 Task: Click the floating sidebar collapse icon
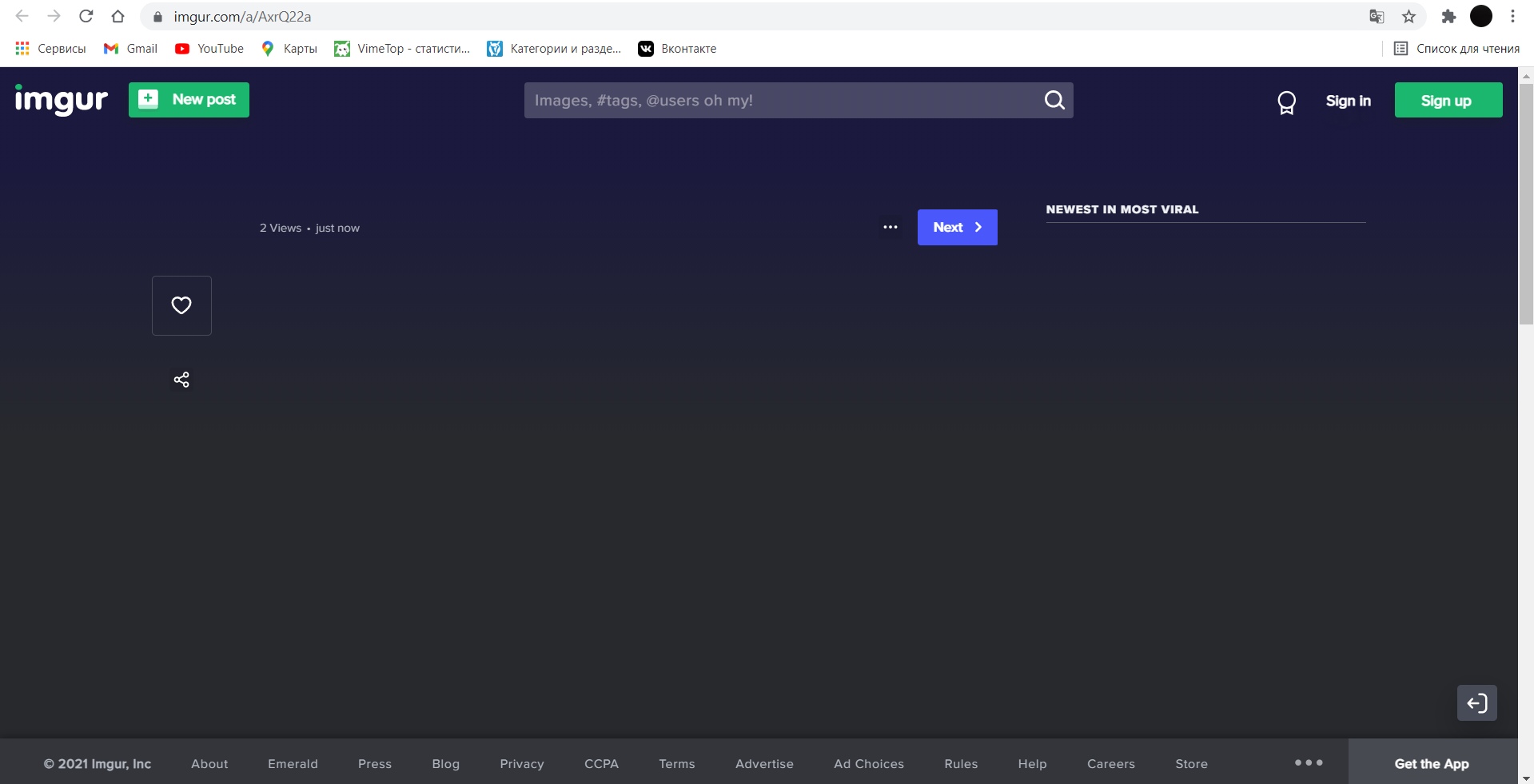pyautogui.click(x=1476, y=703)
